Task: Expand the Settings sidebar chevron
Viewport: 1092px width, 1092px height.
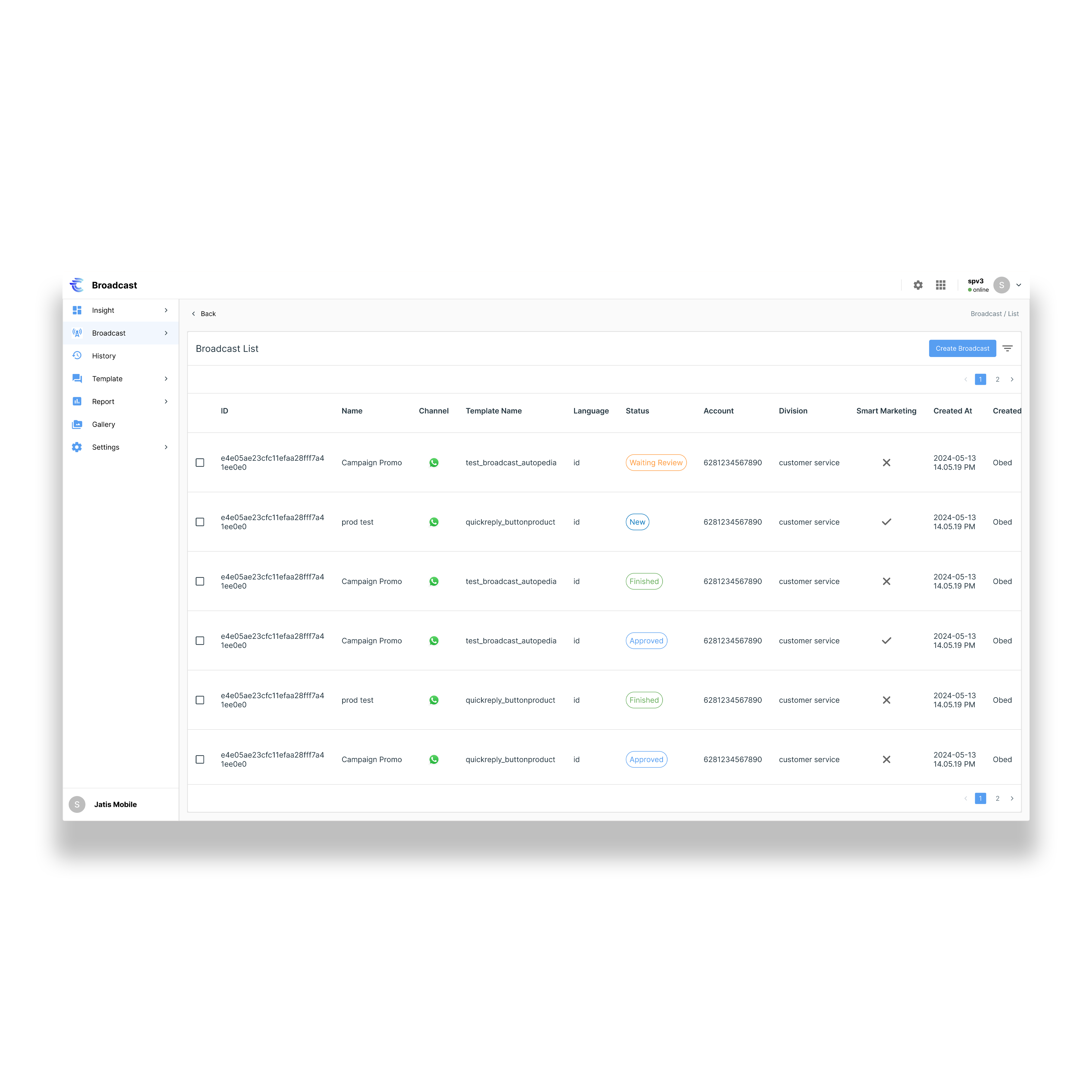Action: point(165,447)
